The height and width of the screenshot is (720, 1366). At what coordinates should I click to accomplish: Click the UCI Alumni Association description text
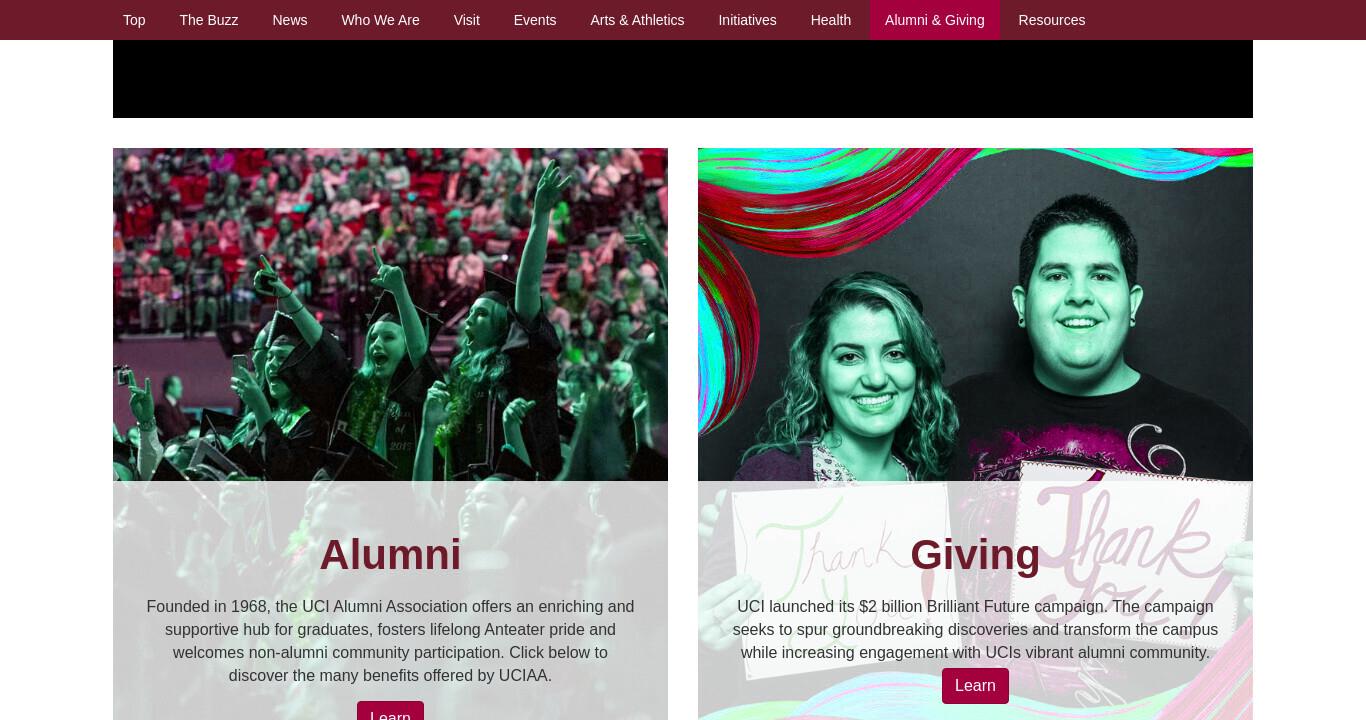(390, 641)
